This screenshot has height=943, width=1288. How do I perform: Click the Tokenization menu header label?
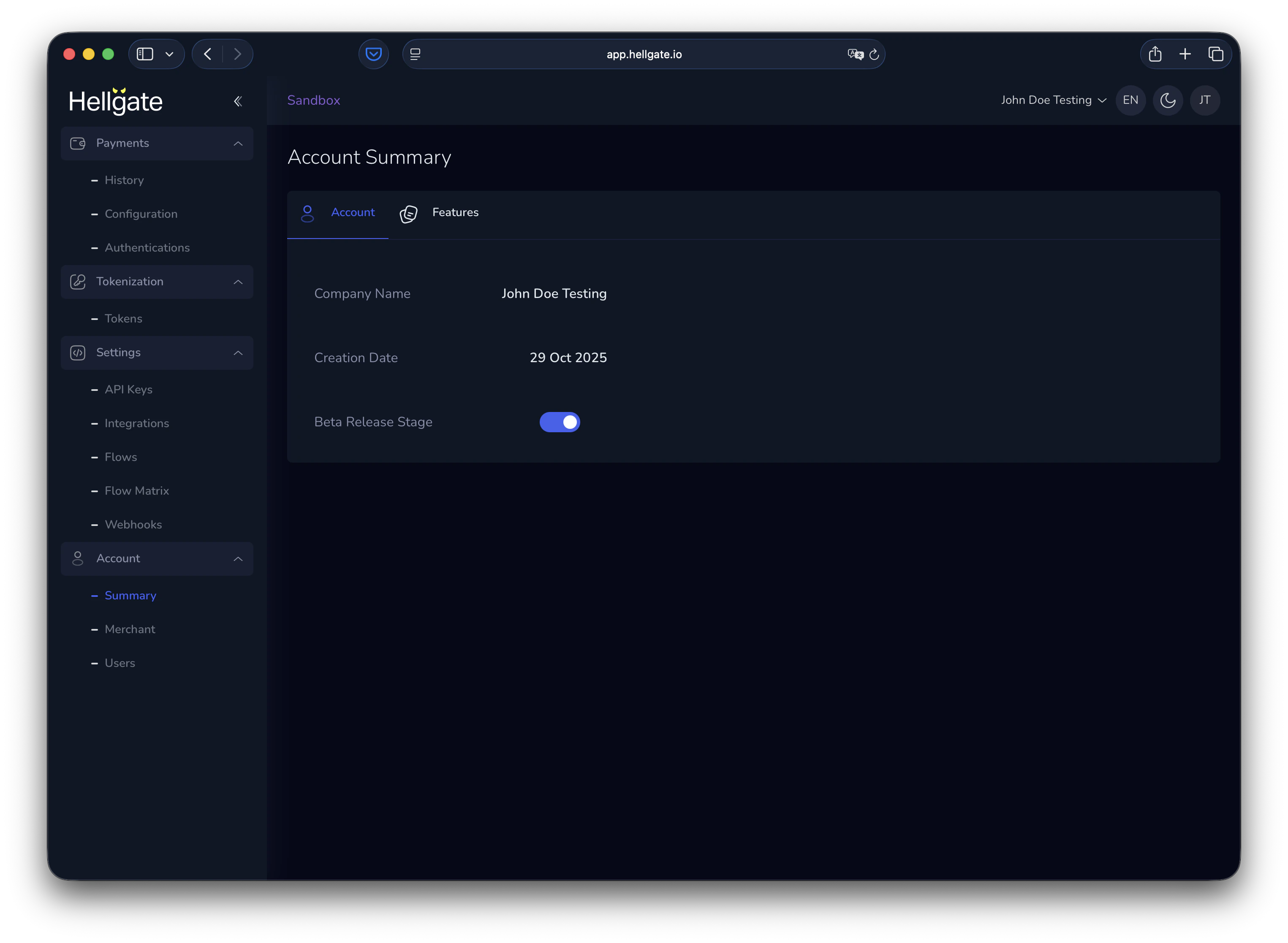[130, 282]
